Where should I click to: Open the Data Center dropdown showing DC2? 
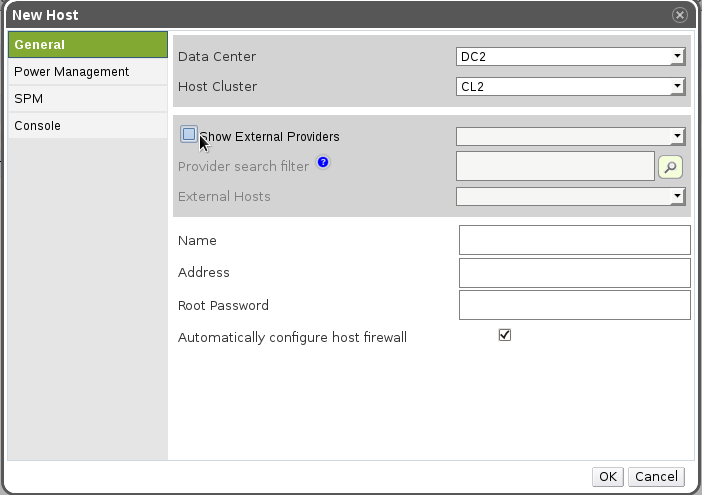tap(570, 57)
